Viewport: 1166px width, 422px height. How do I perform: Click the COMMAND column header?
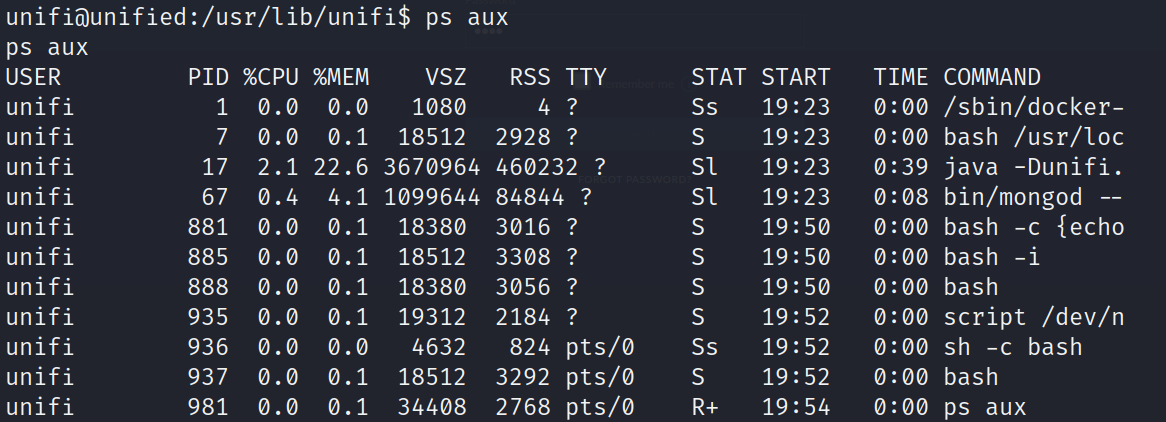(x=992, y=77)
